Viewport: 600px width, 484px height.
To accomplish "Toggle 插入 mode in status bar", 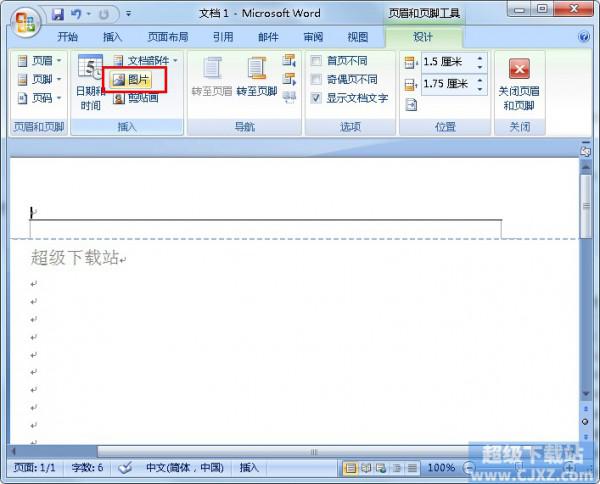I will tap(249, 468).
